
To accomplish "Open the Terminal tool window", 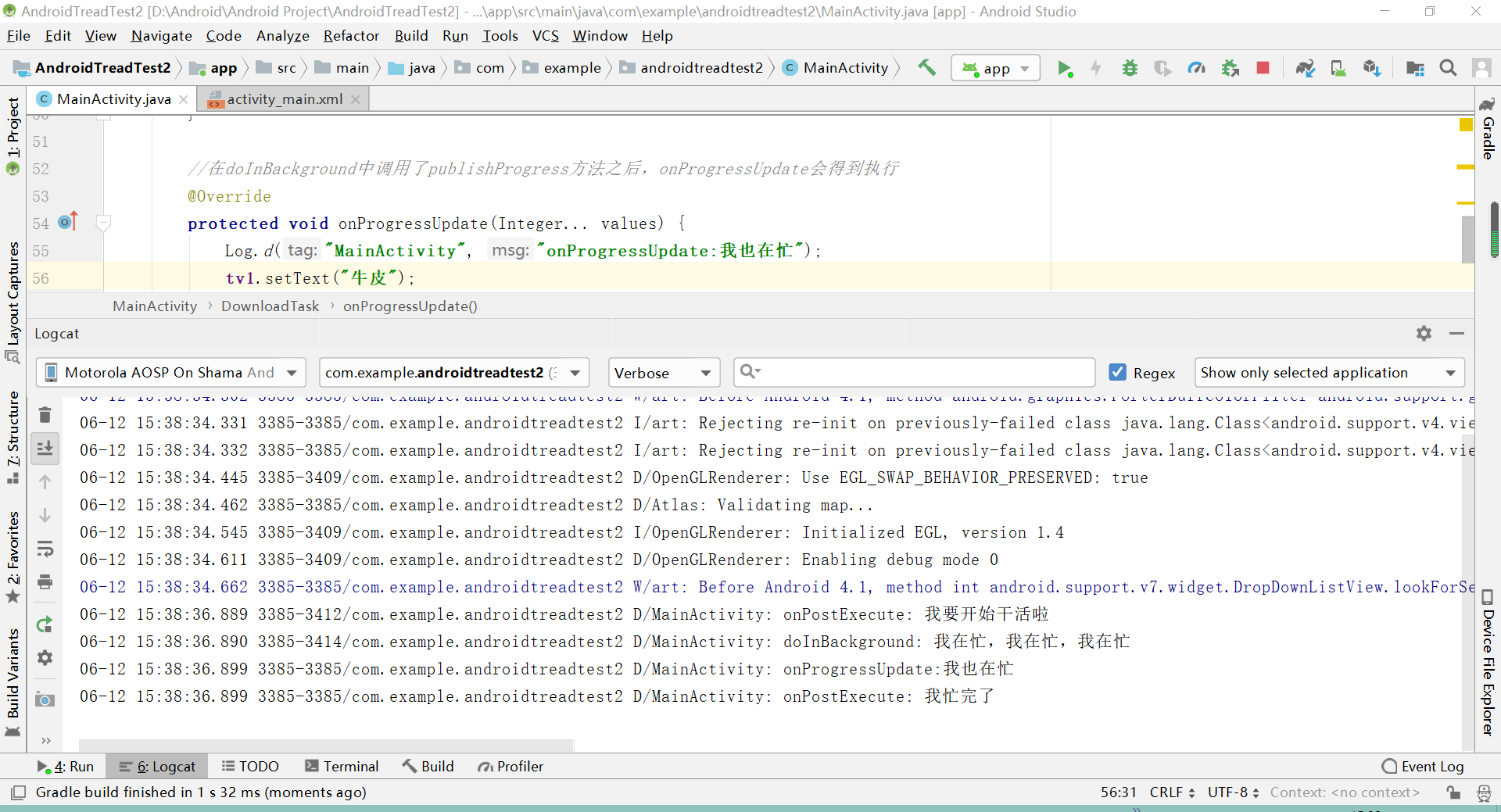I will 342,767.
